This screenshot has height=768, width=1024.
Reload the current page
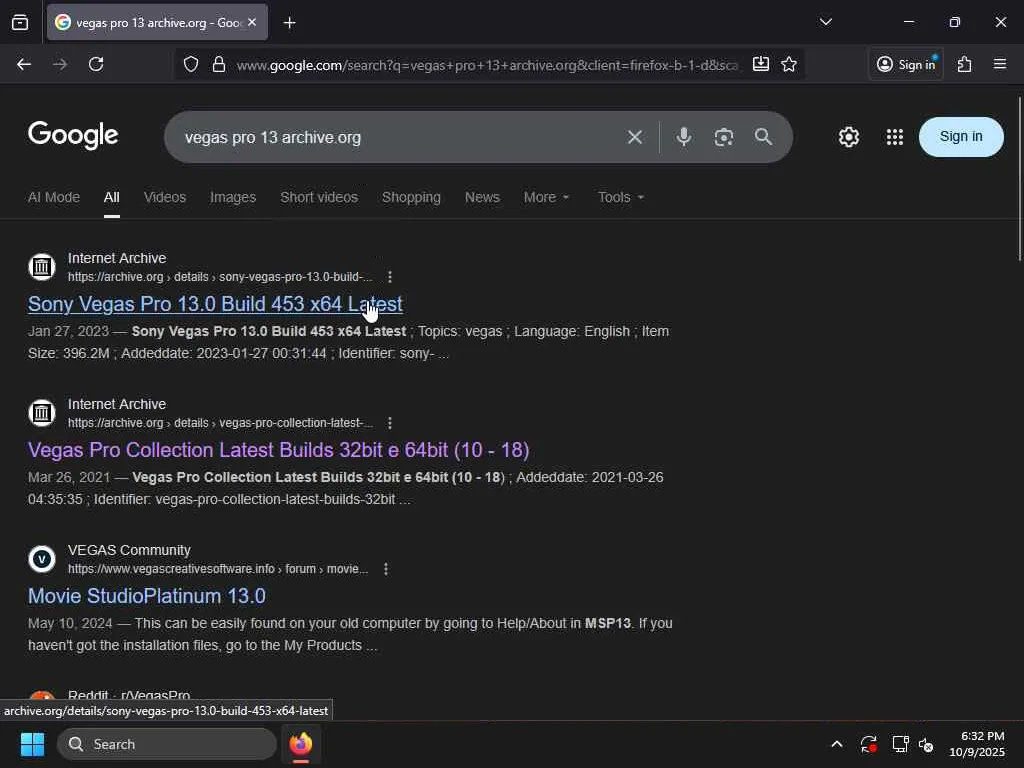click(96, 64)
